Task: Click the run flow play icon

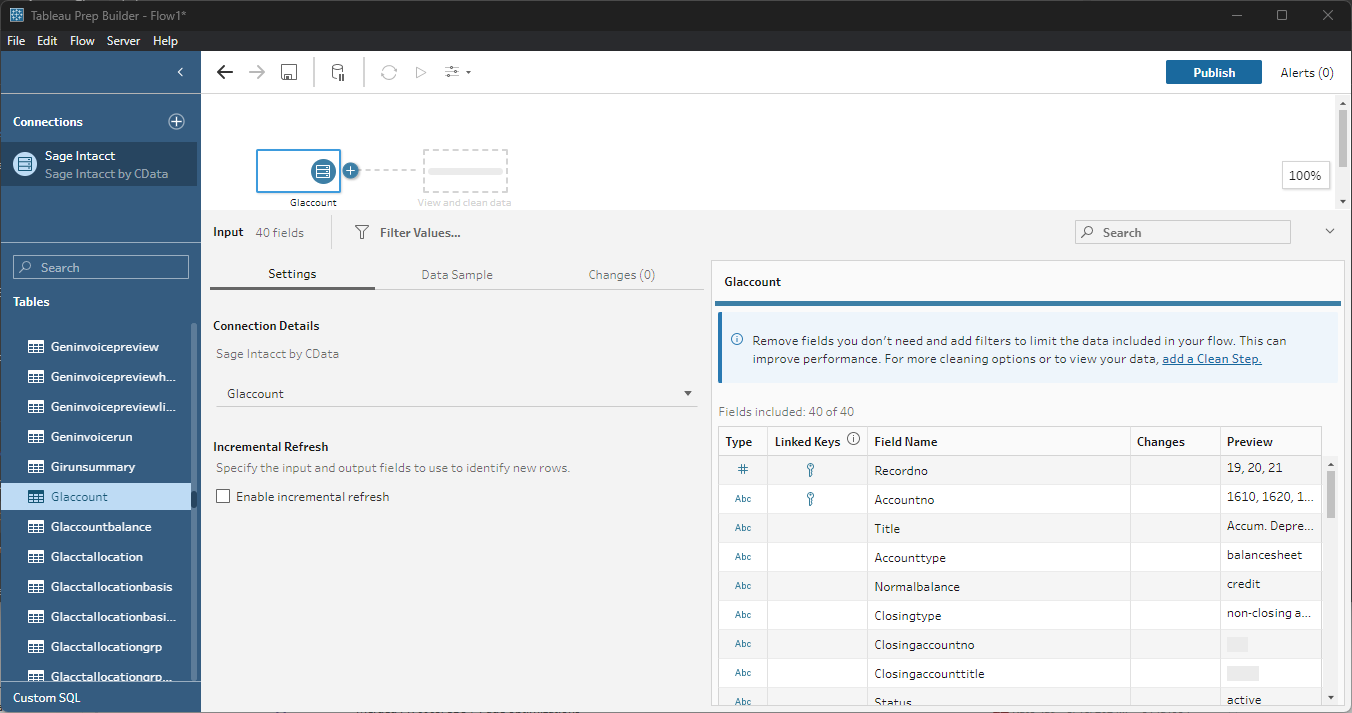Action: tap(421, 72)
